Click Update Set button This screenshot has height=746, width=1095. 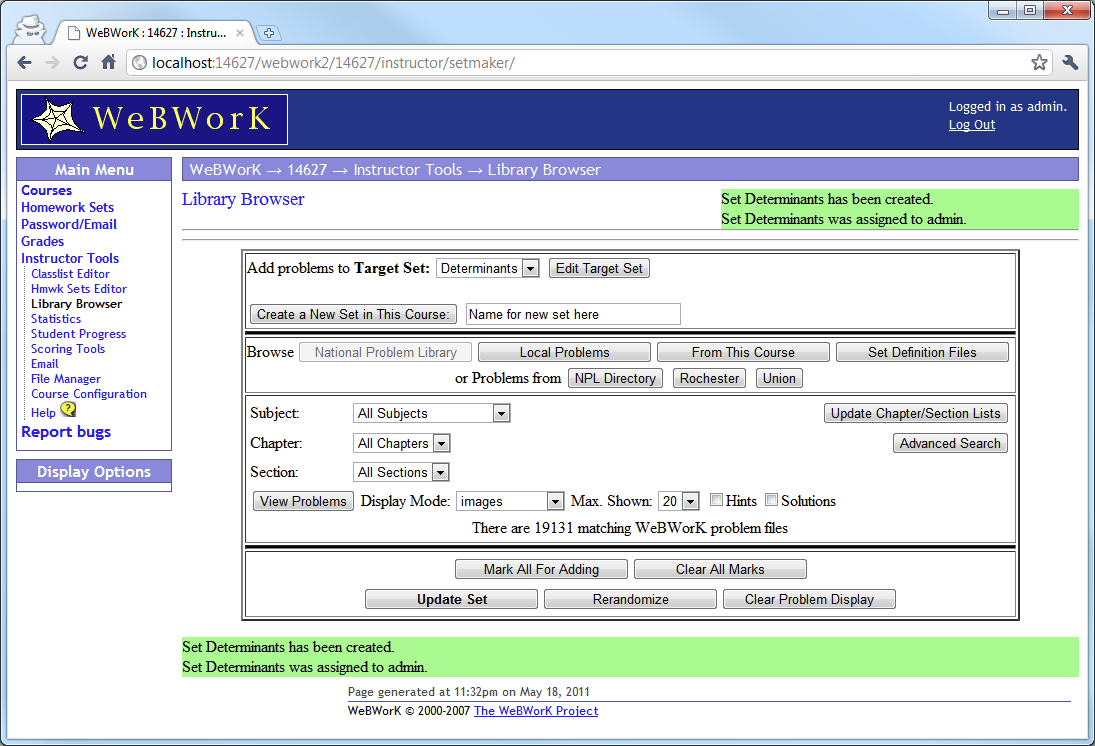coord(452,599)
